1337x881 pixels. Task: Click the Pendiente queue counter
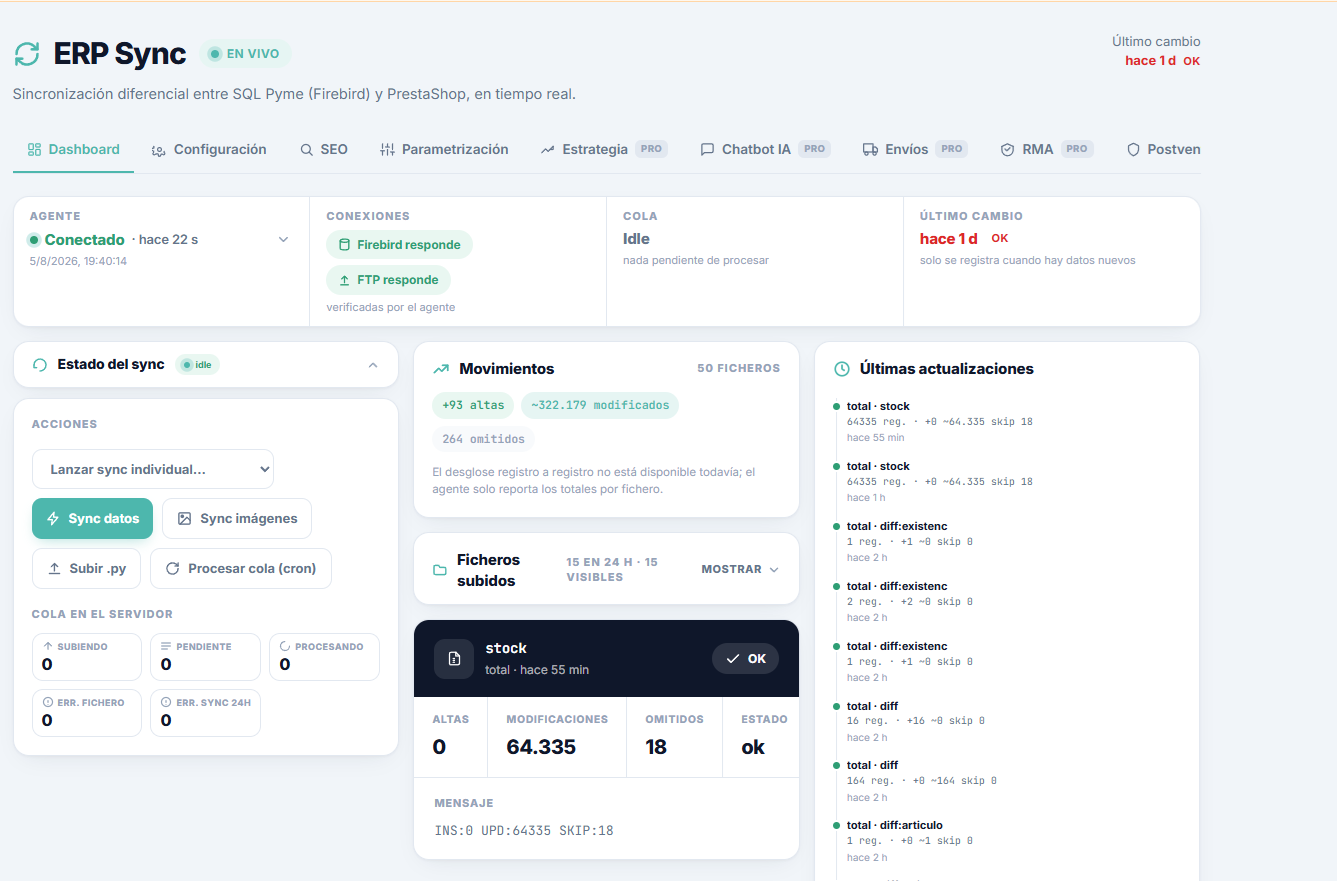coord(206,657)
